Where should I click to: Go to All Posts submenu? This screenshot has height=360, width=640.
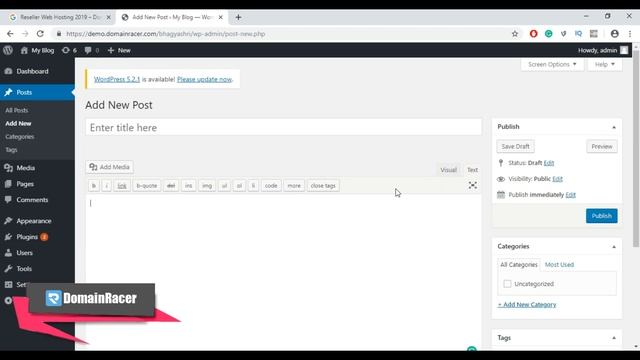point(17,110)
